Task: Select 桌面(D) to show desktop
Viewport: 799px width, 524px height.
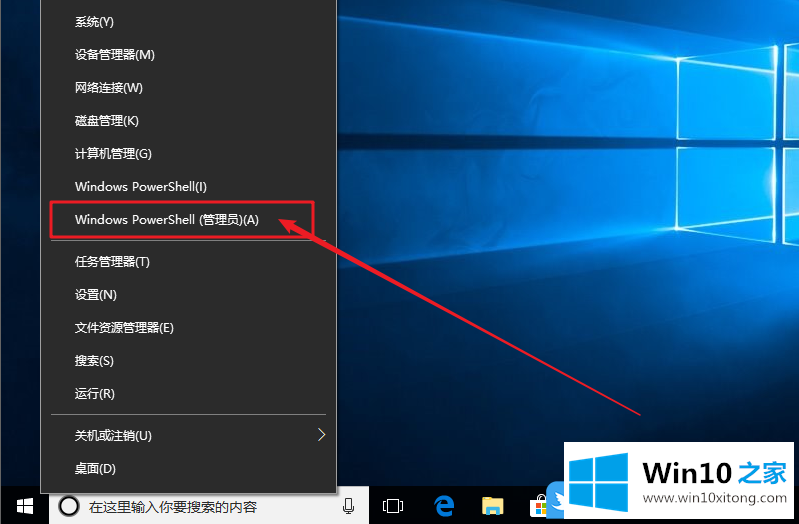Action: point(189,468)
